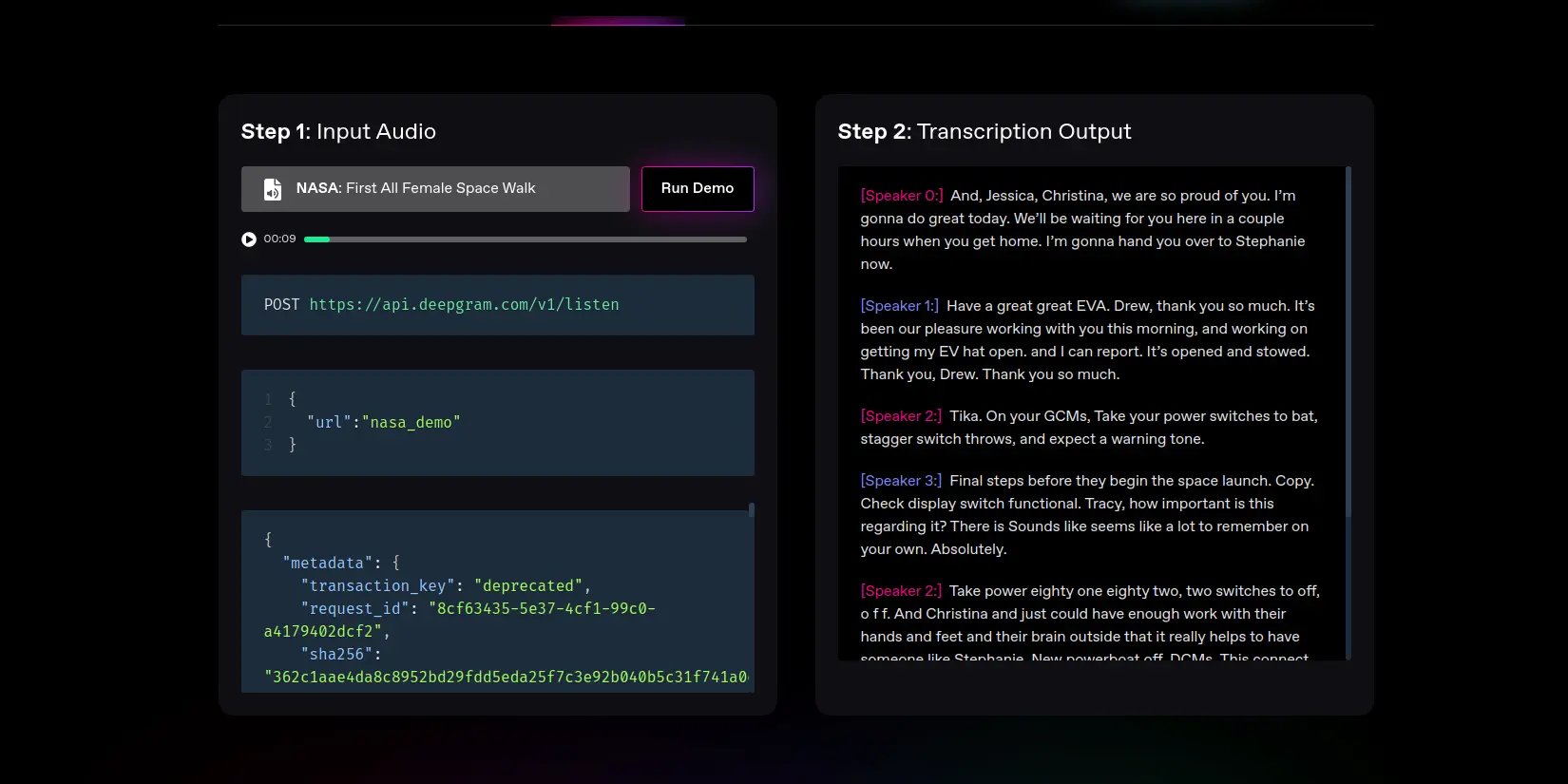The width and height of the screenshot is (1568, 784).
Task: Click the Speaker 2 label before "Tika"
Action: (901, 416)
